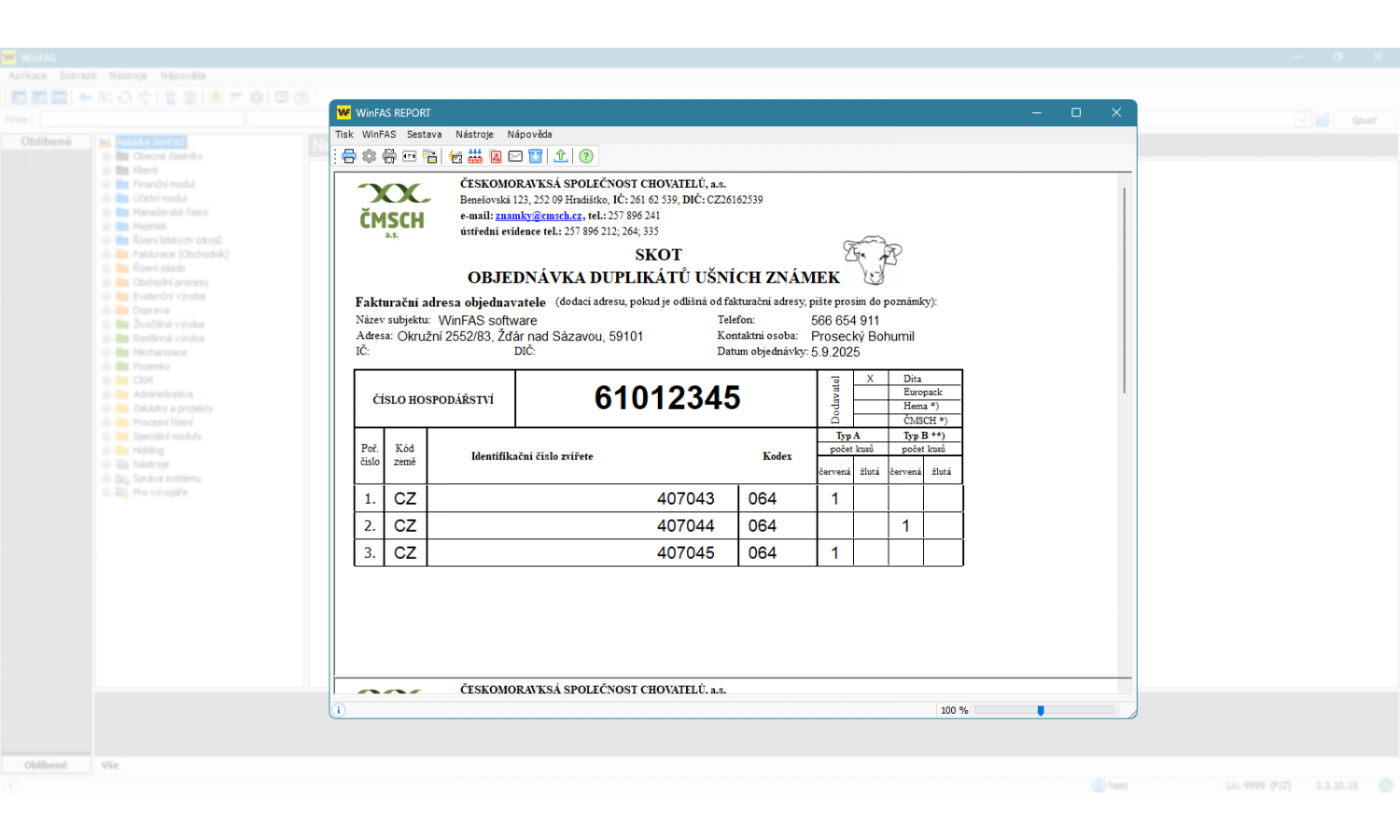Open the Nápověda menu in report window
Image resolution: width=1400 pixels, height=840 pixels.
(x=529, y=134)
